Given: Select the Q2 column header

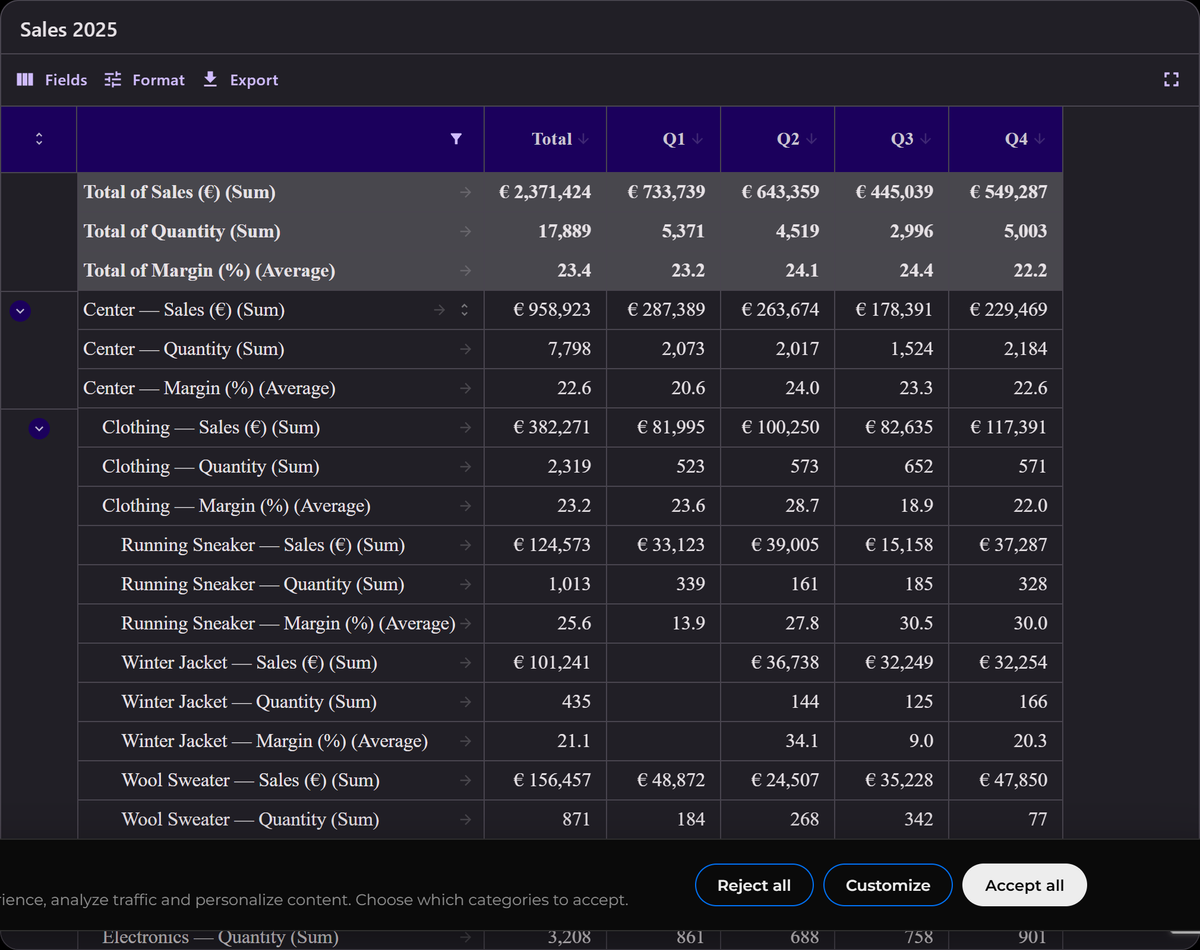Looking at the screenshot, I should pos(777,139).
